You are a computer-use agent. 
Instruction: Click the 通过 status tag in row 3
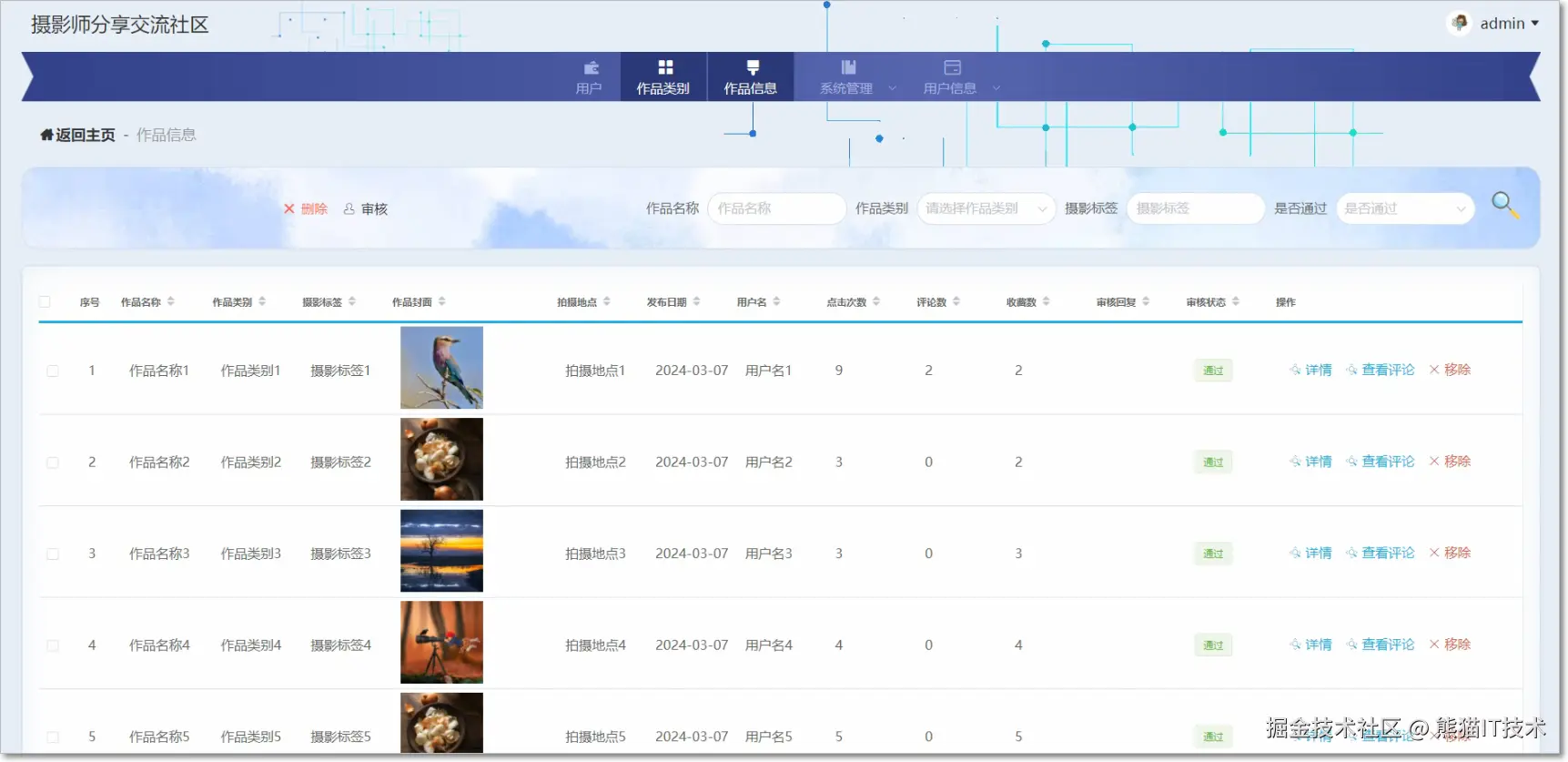pos(1213,554)
